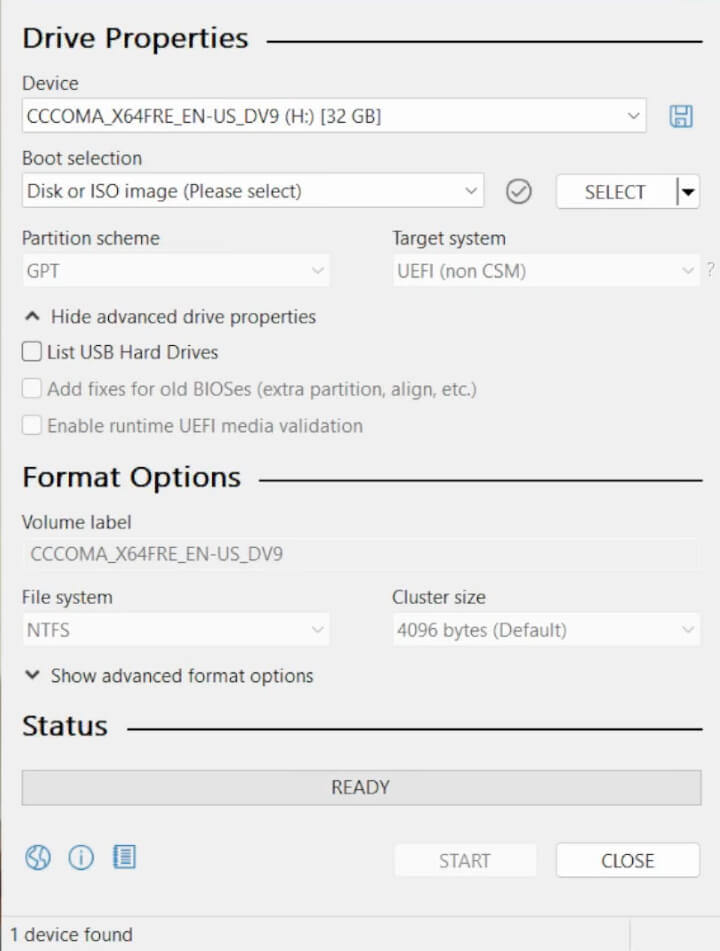The height and width of the screenshot is (951, 720).
Task: Open the Partition scheme GPT dropdown
Action: (x=176, y=271)
